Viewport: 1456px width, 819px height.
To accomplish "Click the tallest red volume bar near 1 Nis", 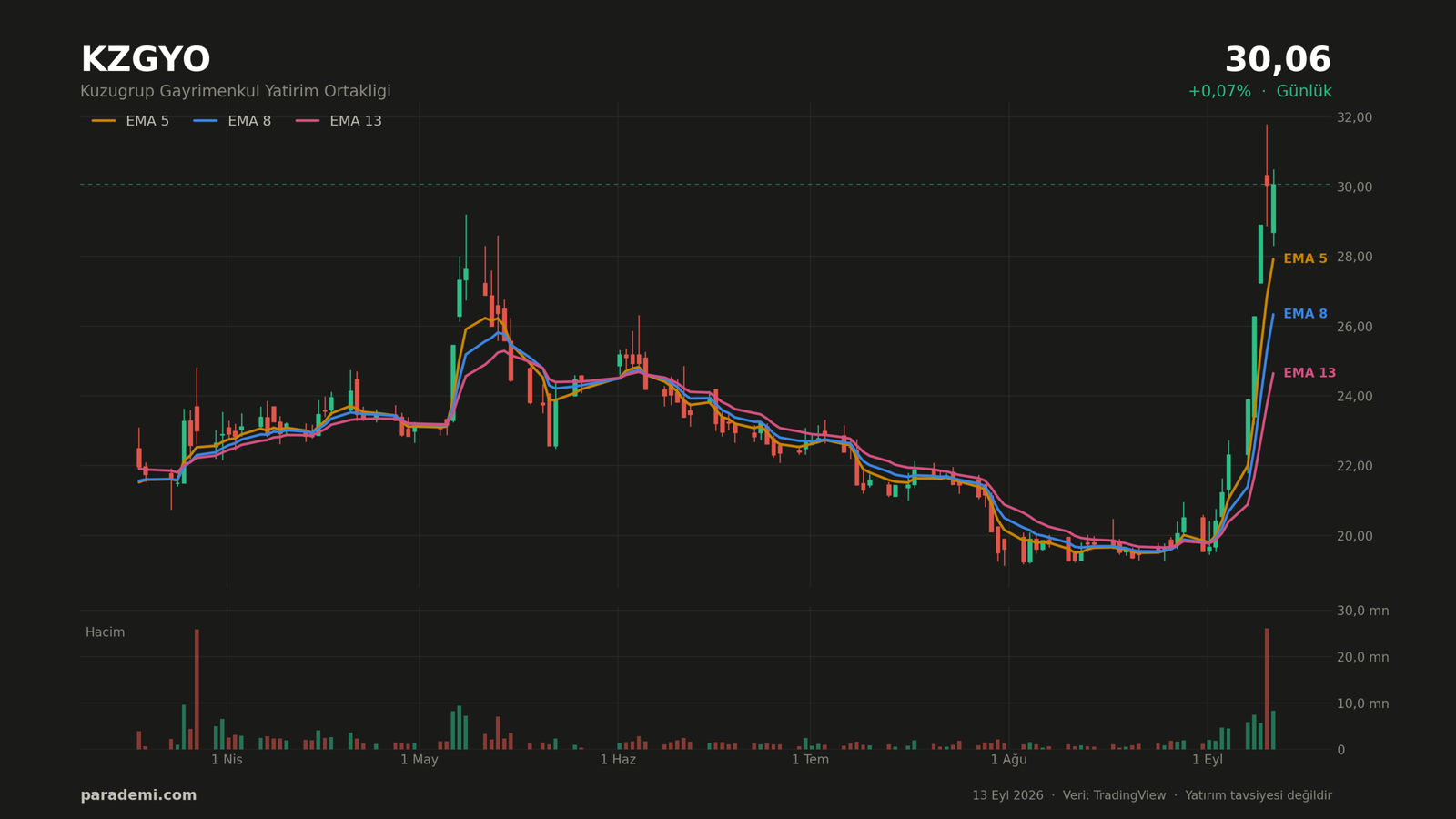I will coord(197,689).
